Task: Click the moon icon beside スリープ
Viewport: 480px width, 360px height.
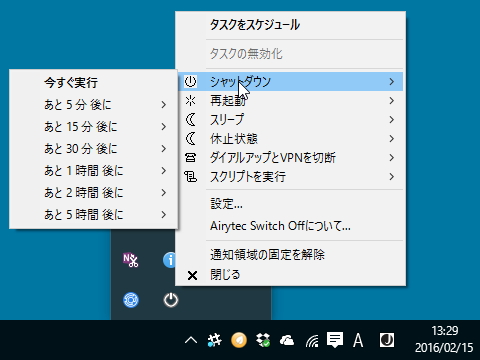Action: pyautogui.click(x=191, y=120)
